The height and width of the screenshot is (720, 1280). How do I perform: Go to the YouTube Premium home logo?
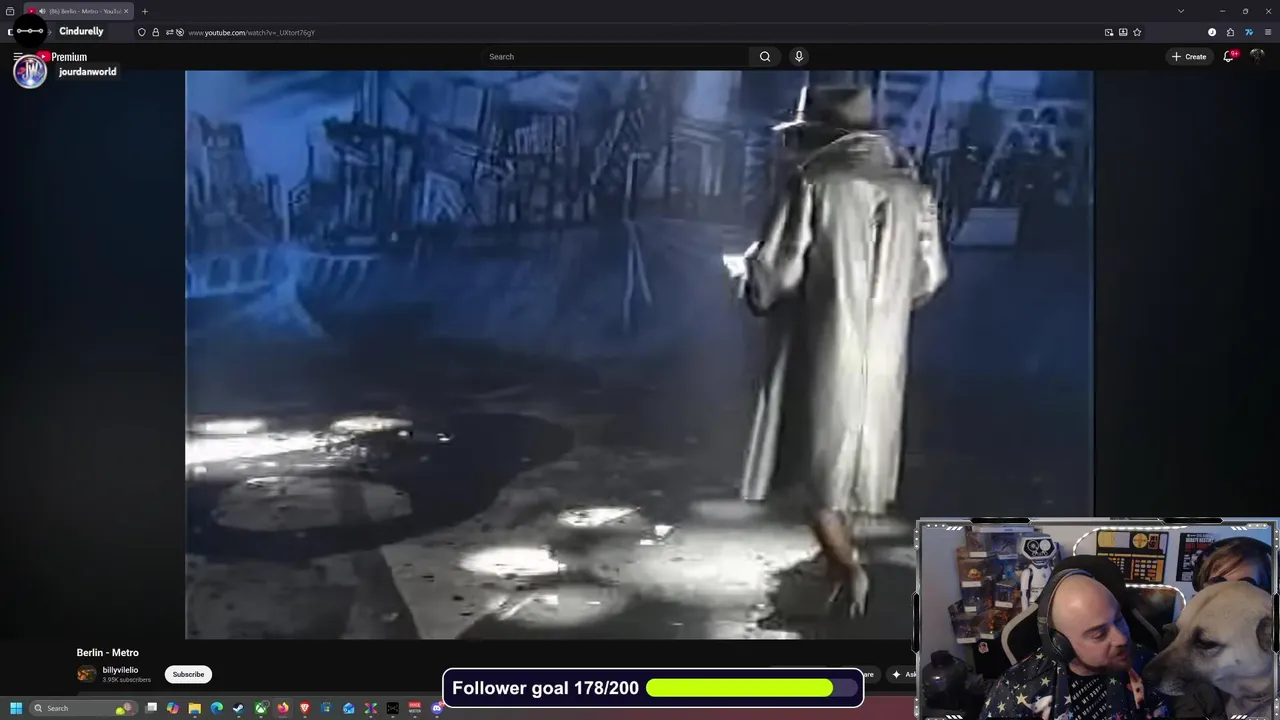point(62,57)
